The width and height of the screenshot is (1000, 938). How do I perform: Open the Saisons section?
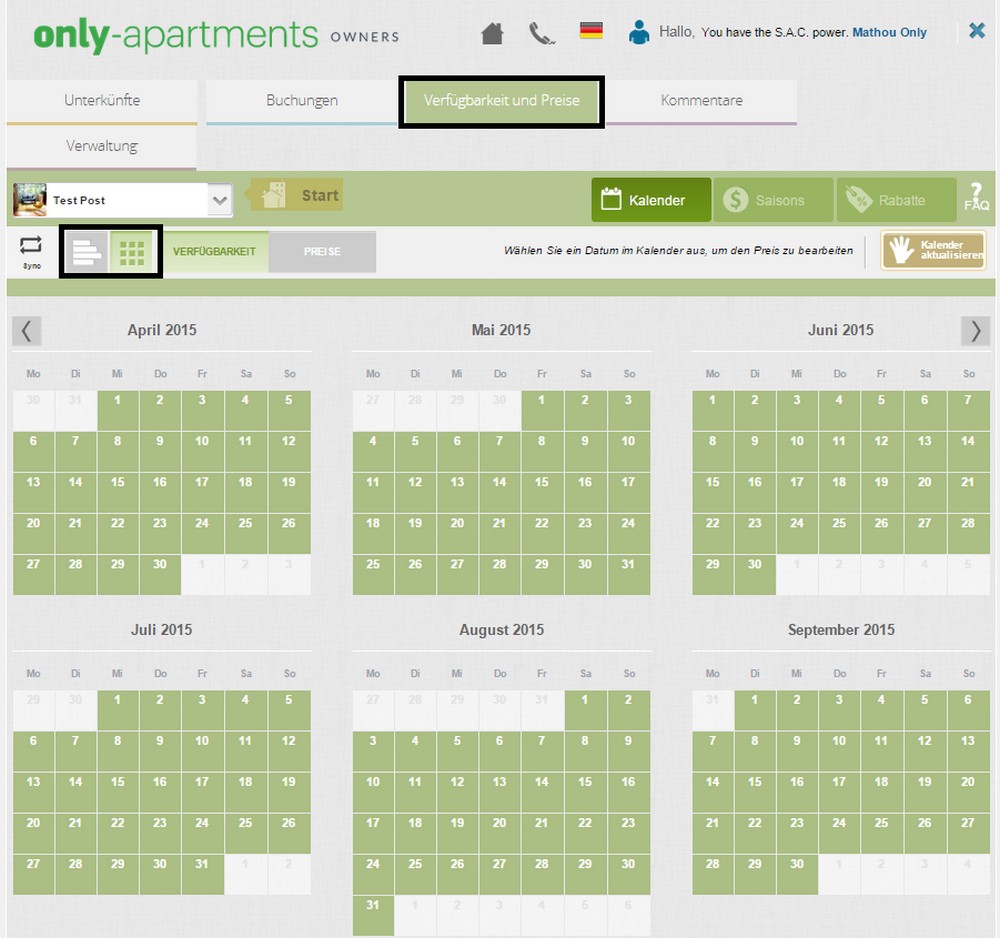coord(765,200)
